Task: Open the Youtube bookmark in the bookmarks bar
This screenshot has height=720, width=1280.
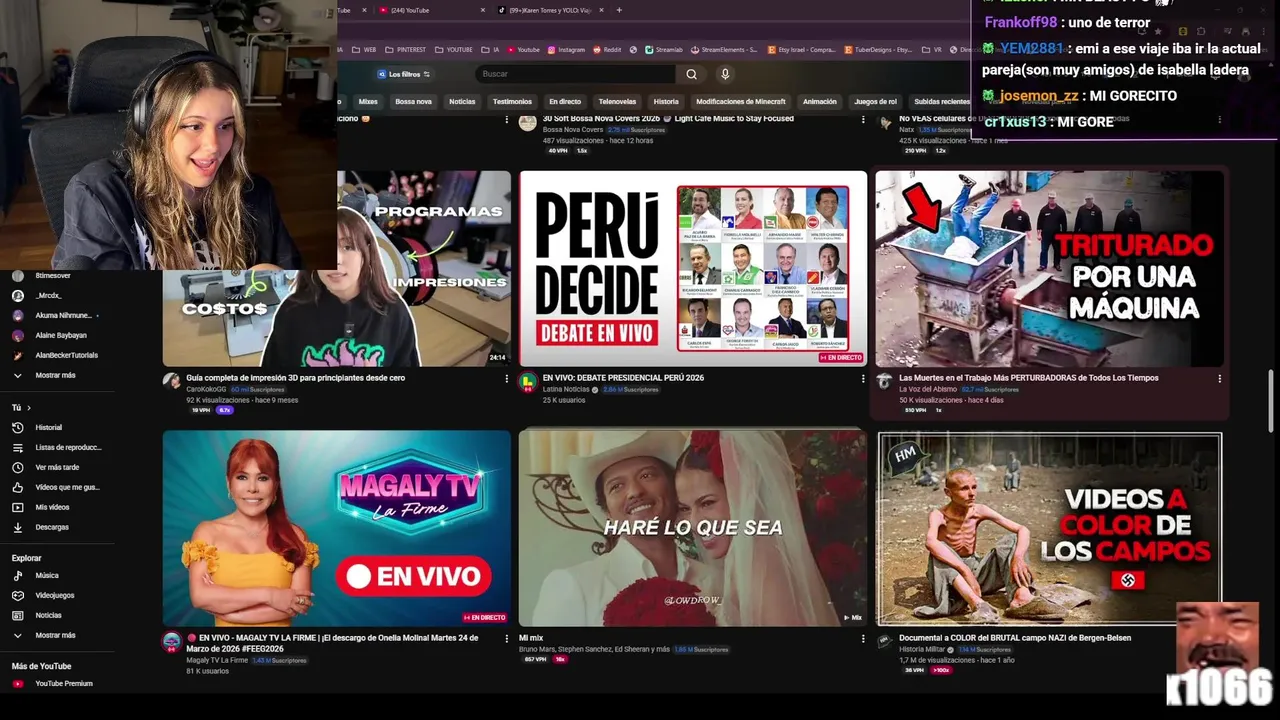Action: tap(524, 49)
